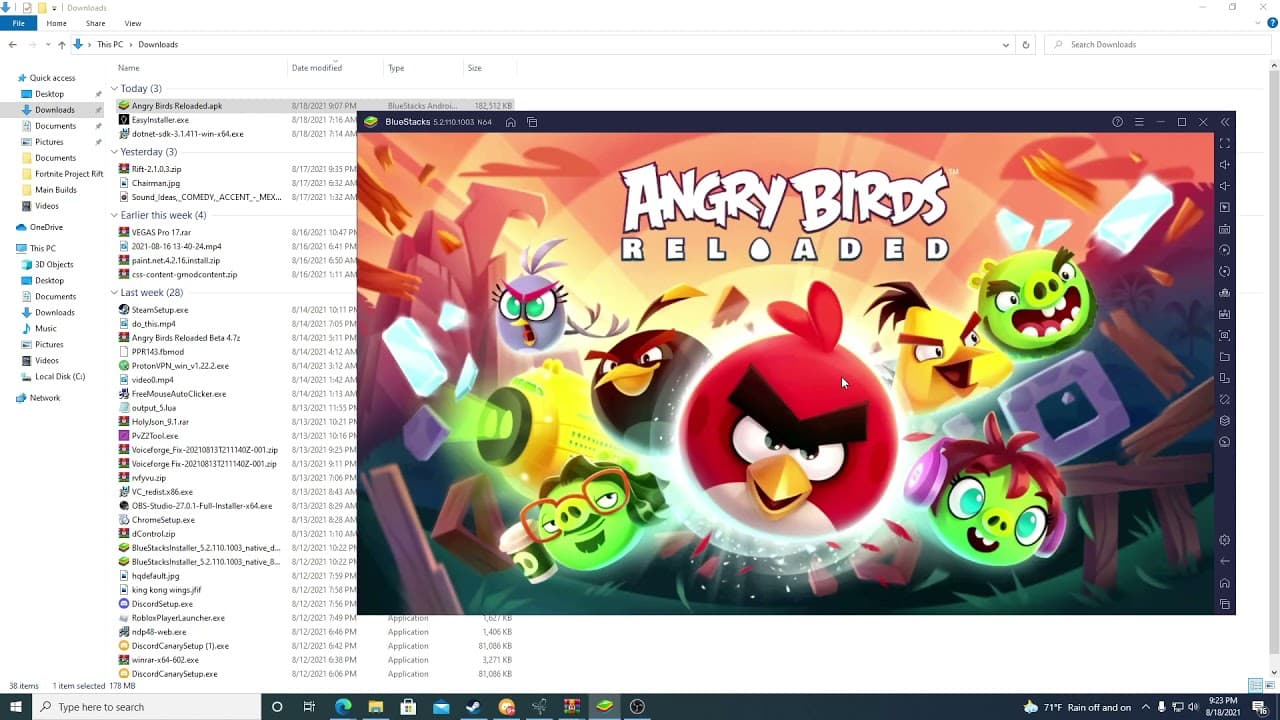Click the rotate screen icon in BlueStacks sidebar
Image resolution: width=1280 pixels, height=720 pixels.
1225,378
